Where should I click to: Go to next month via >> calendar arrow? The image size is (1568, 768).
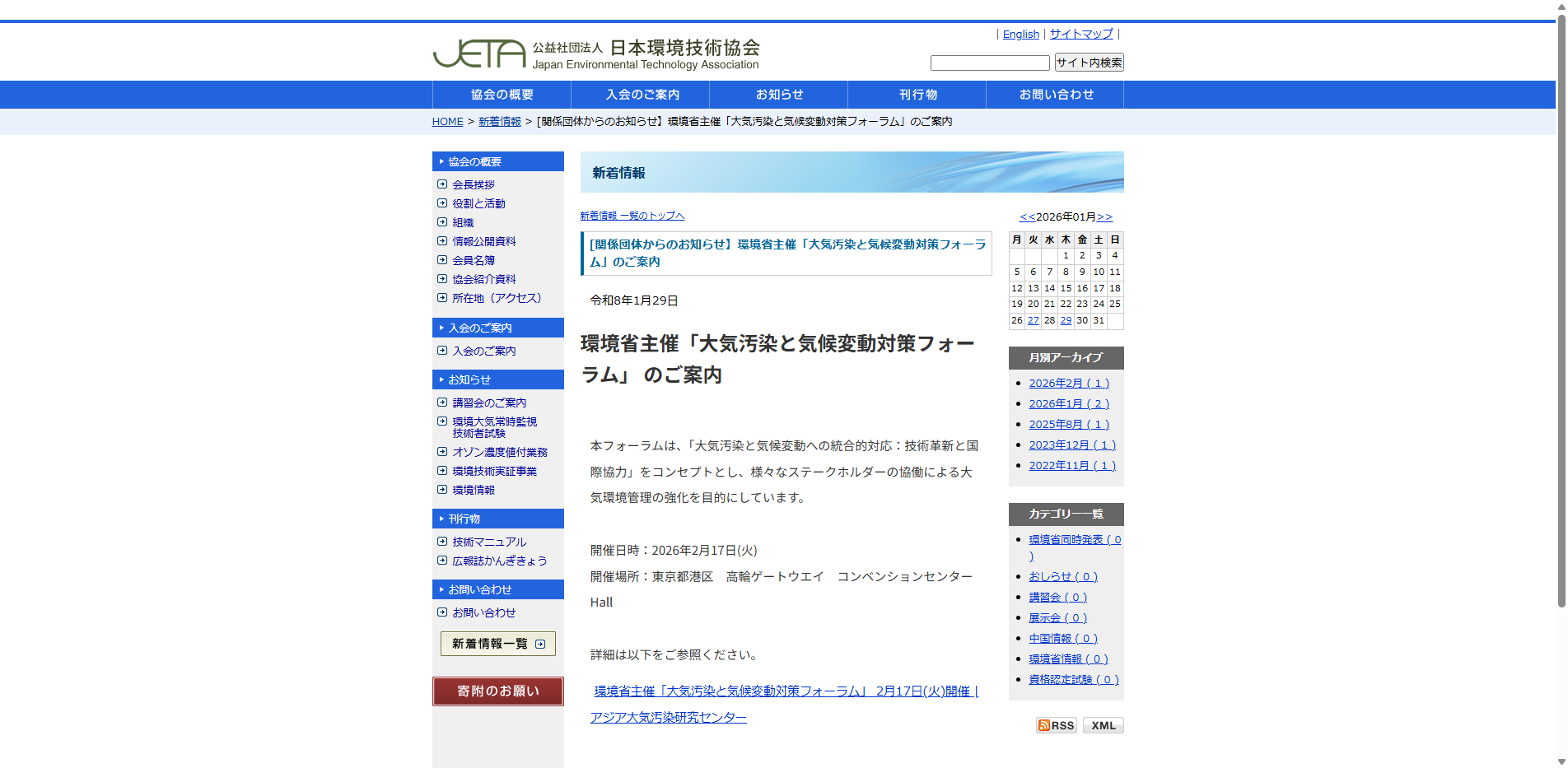coord(1104,216)
